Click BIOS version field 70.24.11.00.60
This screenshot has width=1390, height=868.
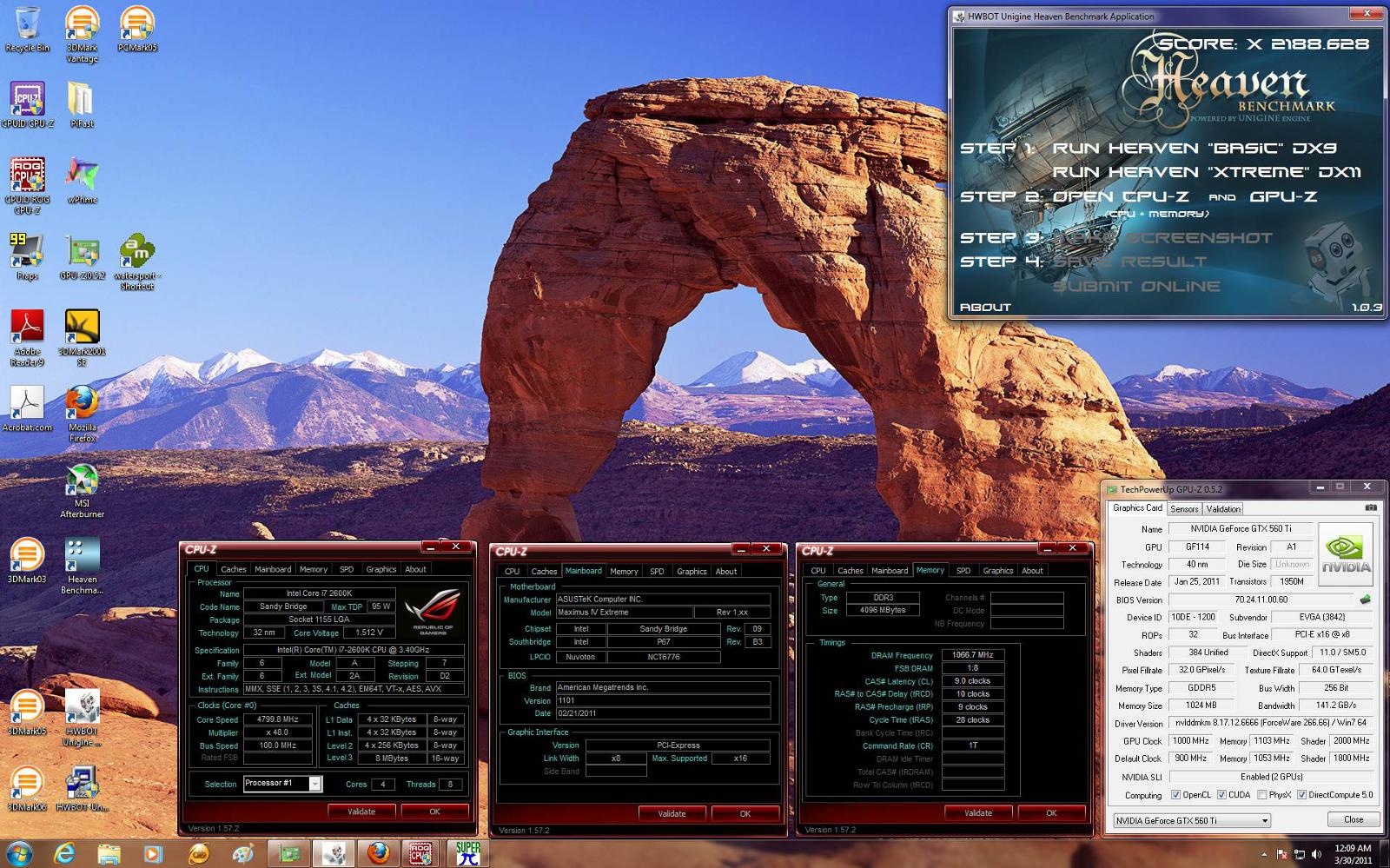(x=1261, y=600)
